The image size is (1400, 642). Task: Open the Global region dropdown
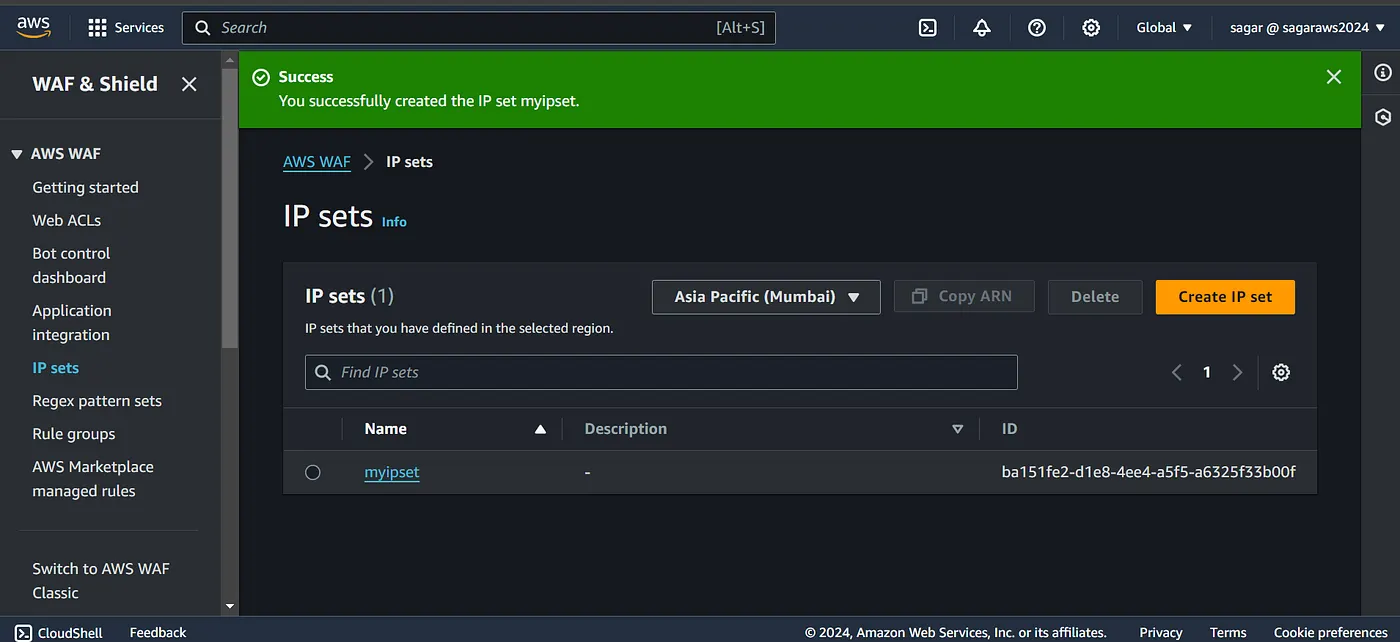coord(1164,28)
